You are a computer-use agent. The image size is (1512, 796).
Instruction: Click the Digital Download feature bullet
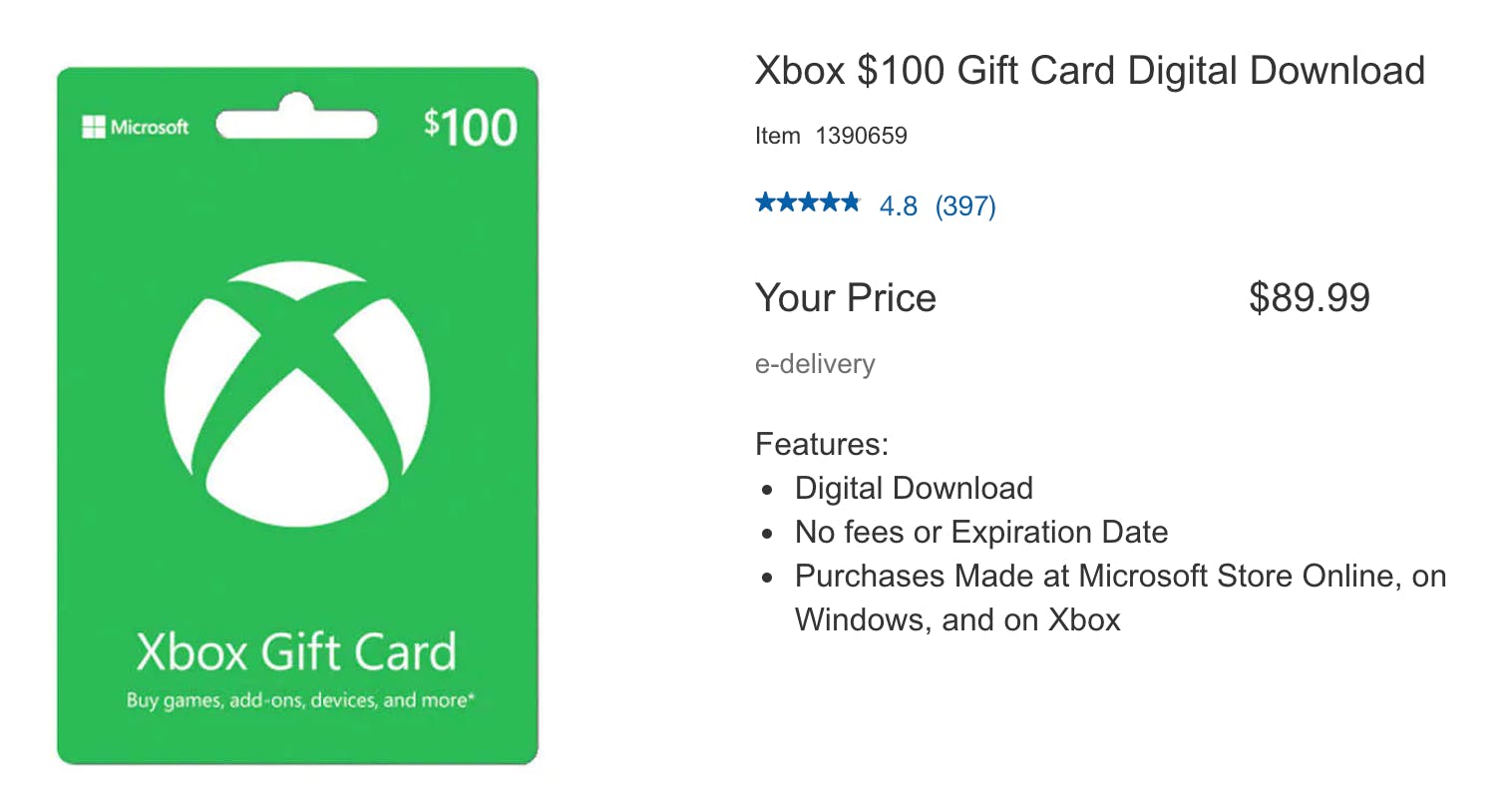914,488
